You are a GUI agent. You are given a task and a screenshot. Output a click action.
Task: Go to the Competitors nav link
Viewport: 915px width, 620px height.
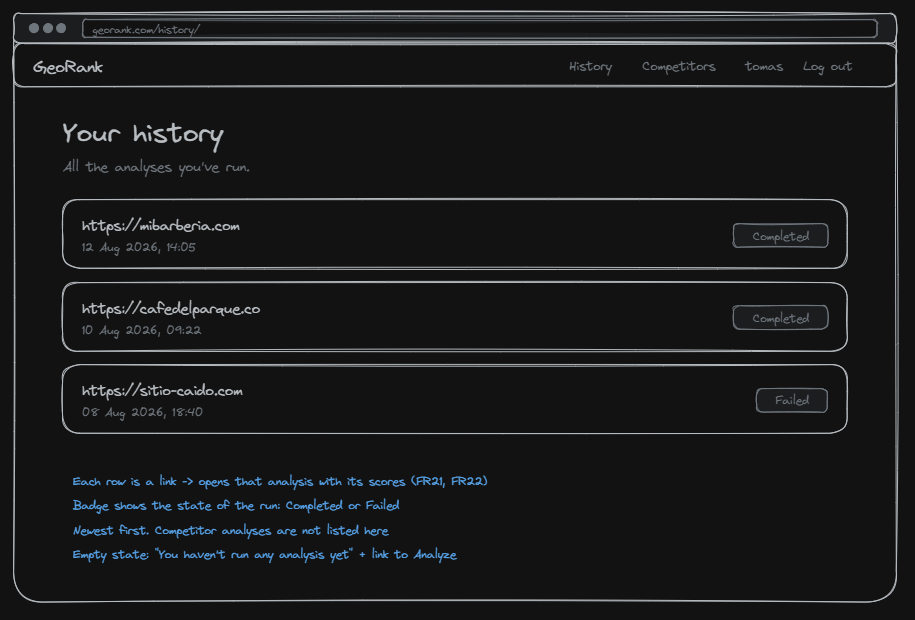click(x=679, y=67)
